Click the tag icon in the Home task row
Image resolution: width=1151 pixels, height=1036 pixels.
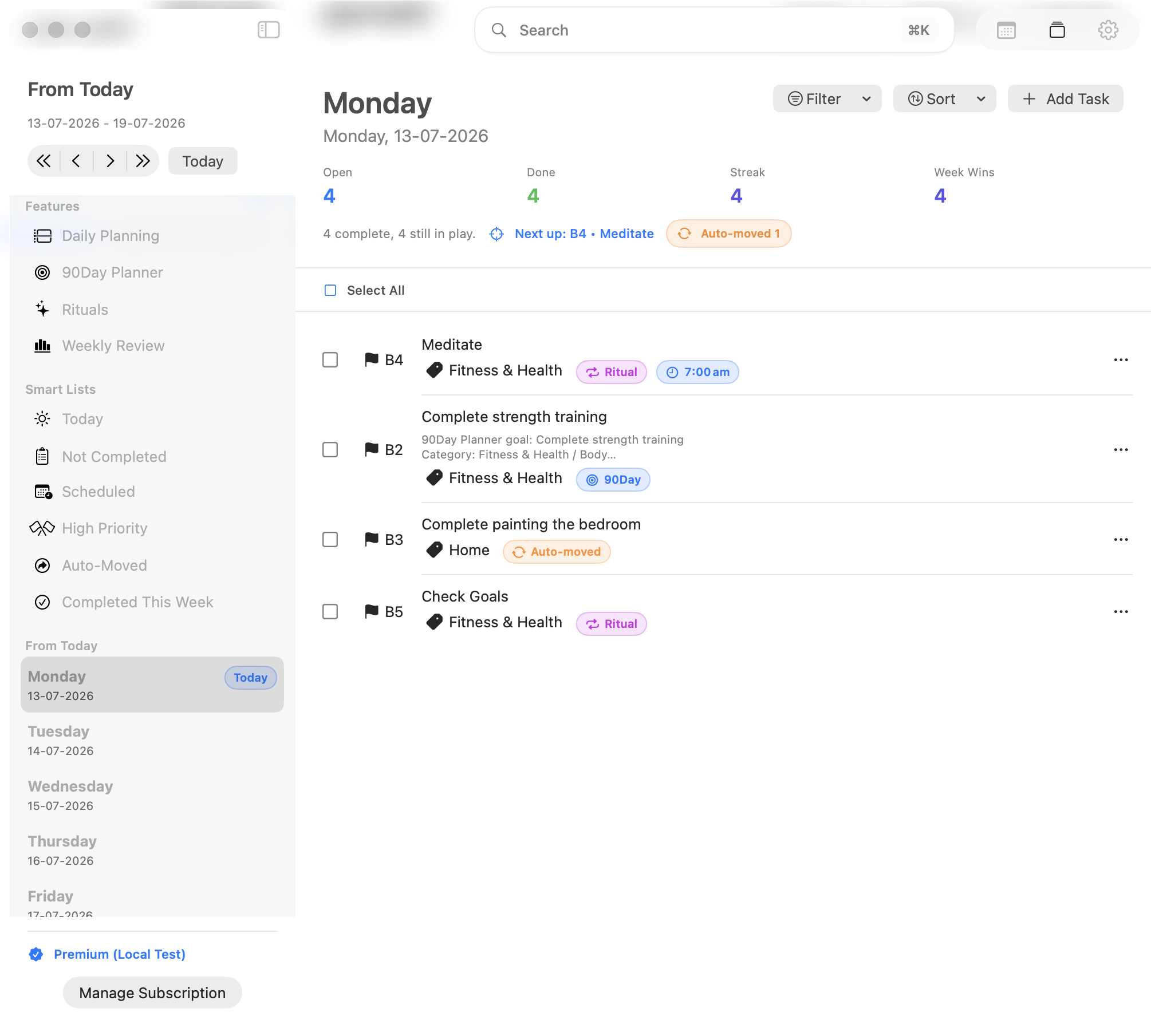(435, 550)
